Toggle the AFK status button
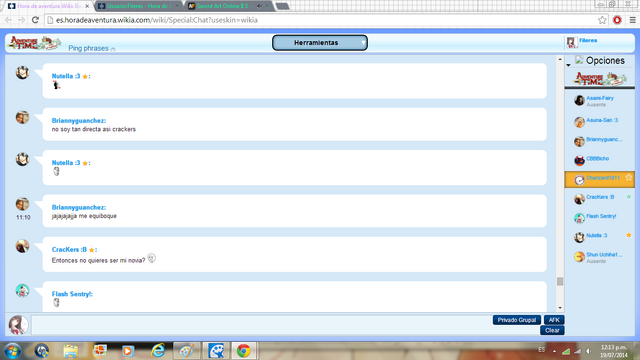Screen dimensions: 640x360 pyautogui.click(x=554, y=320)
